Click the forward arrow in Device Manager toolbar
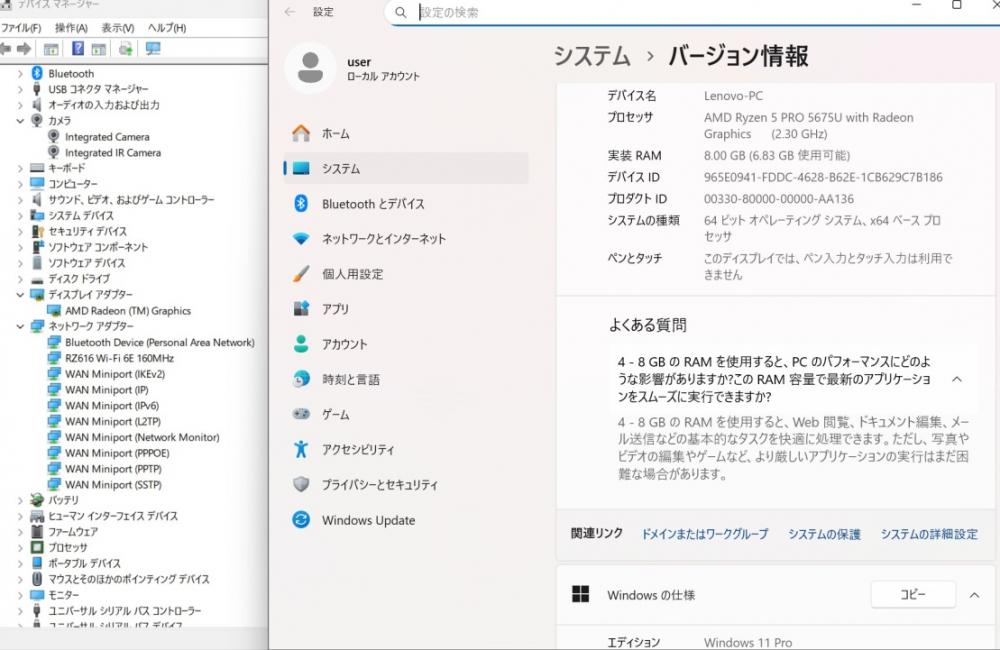This screenshot has width=1000, height=650. point(24,49)
